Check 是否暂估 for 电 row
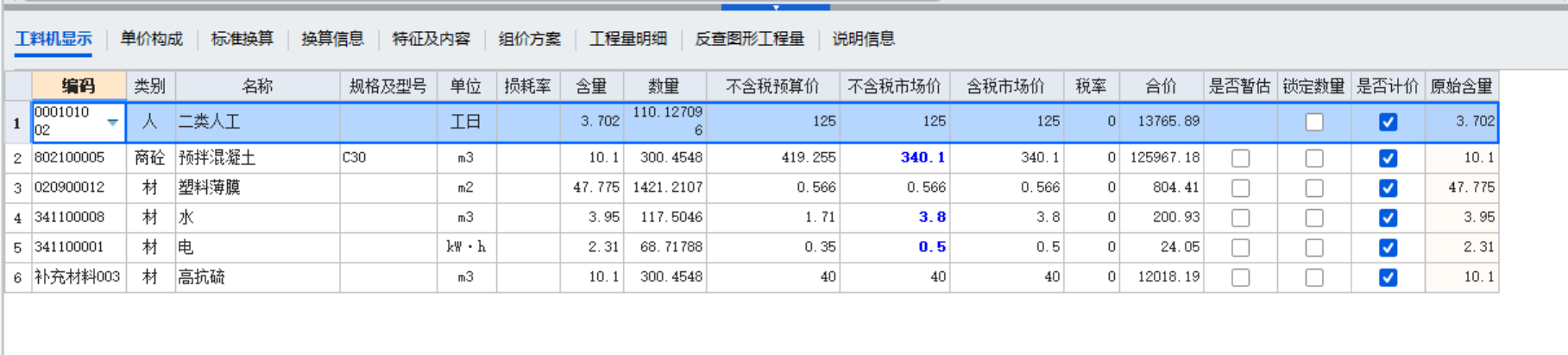Screen dimensions: 1568x355 [1241, 248]
